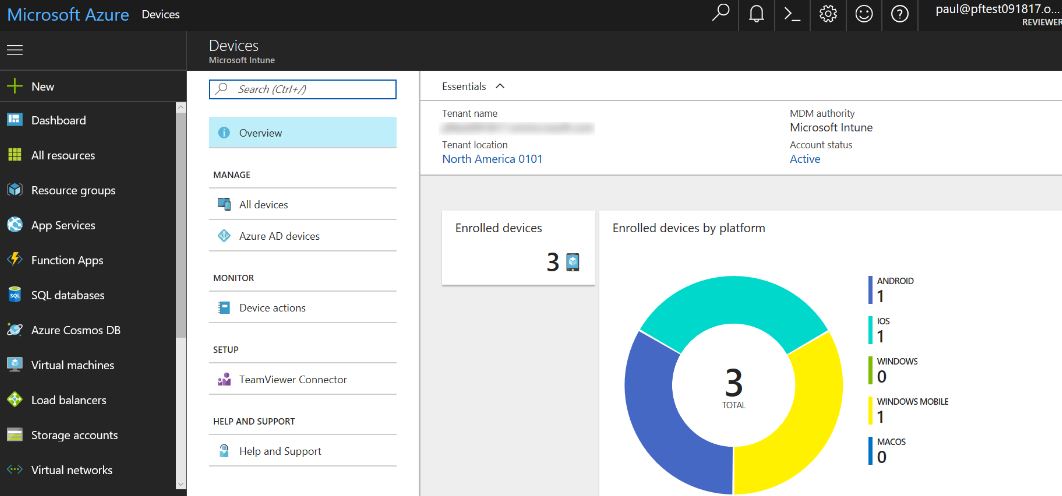The image size is (1062, 496).
Task: Click the 'Enrolled devices by platform' title
Action: [x=689, y=228]
